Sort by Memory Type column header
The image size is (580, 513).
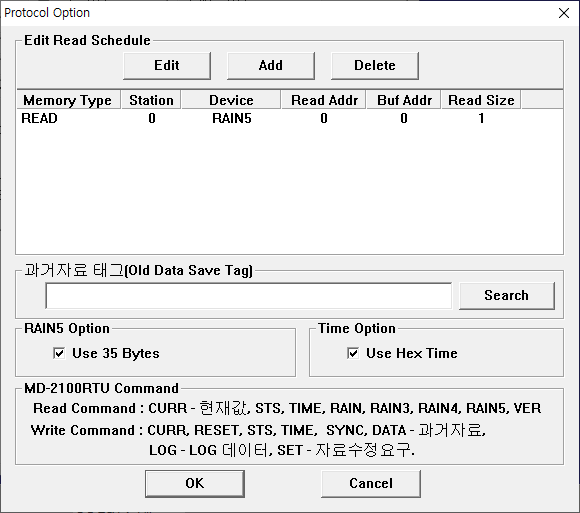(x=68, y=100)
